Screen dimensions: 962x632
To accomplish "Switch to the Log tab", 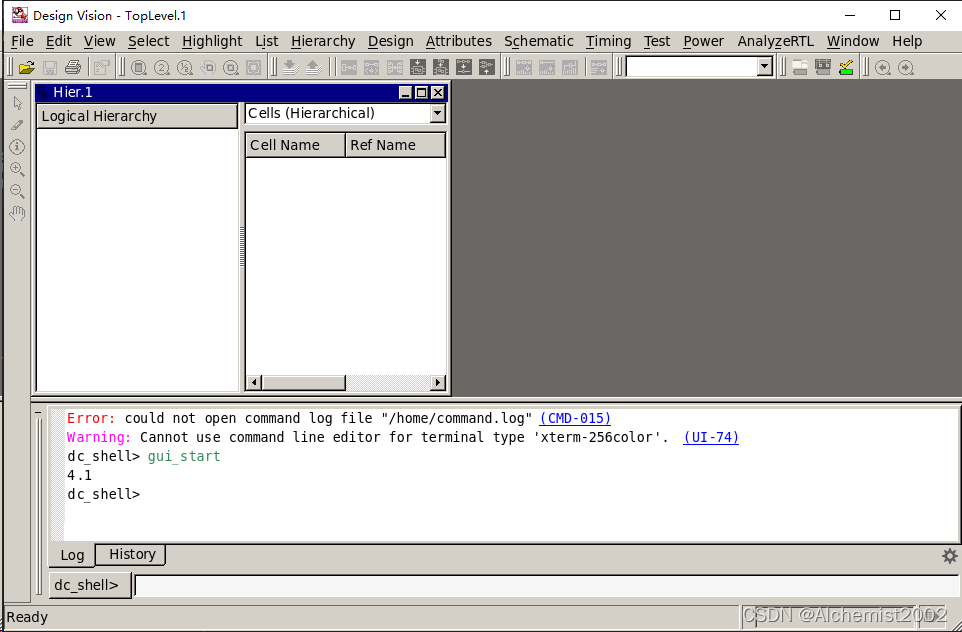I will point(72,555).
